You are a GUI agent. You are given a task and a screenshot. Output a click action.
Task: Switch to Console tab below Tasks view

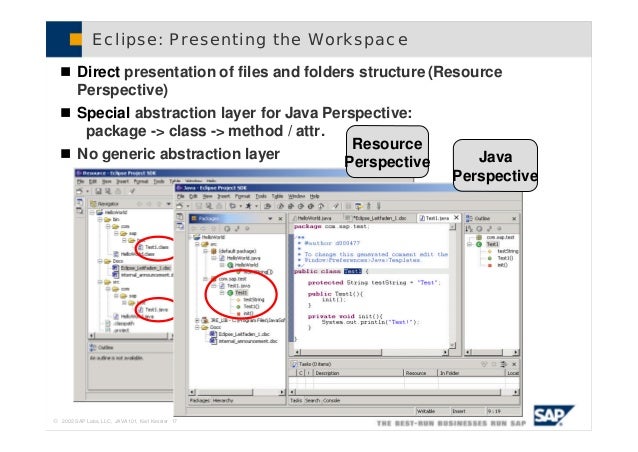click(332, 401)
